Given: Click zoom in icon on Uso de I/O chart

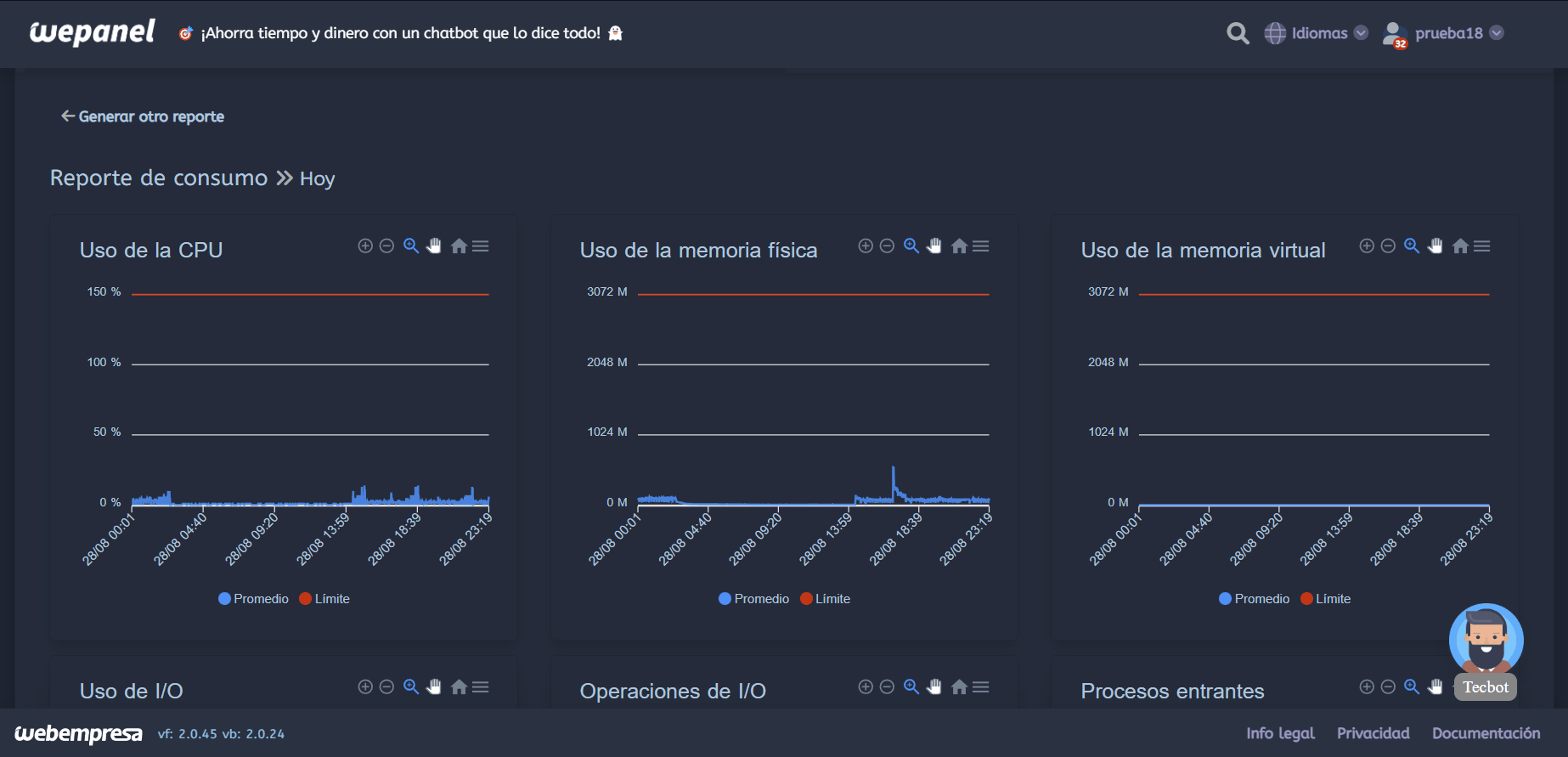Looking at the screenshot, I should coord(365,687).
